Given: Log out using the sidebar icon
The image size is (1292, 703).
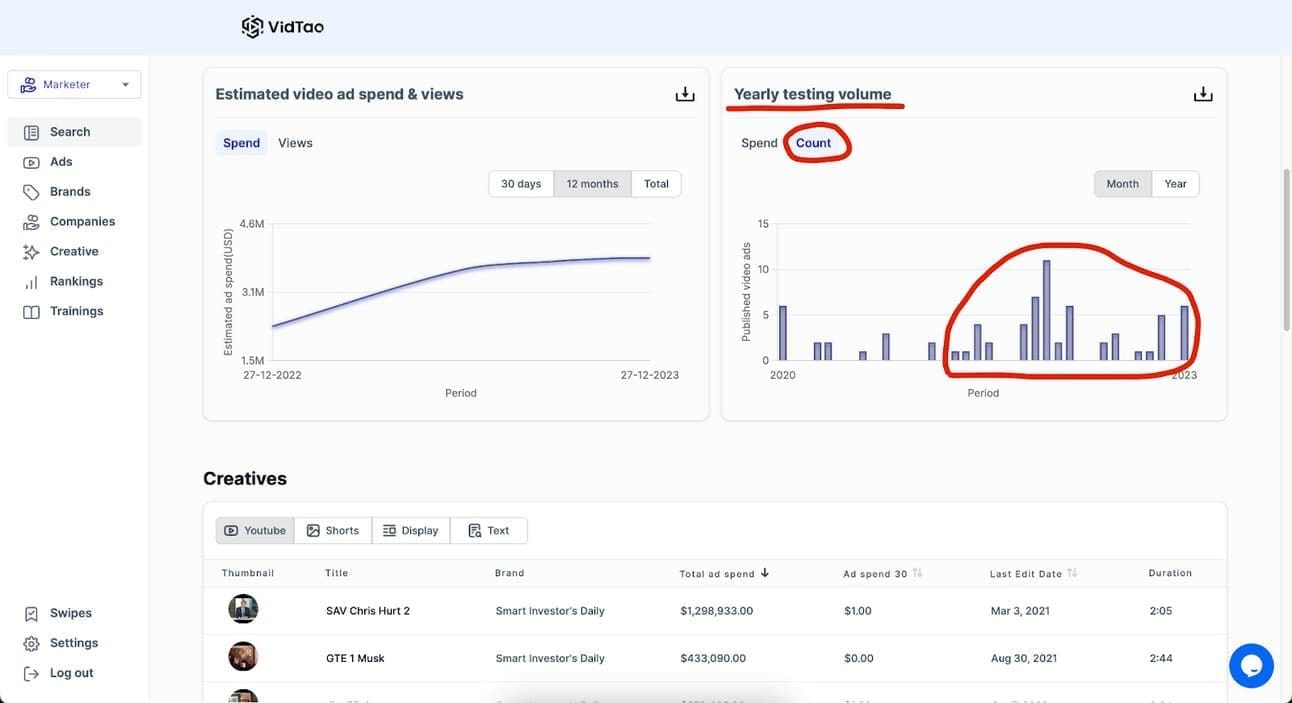Looking at the screenshot, I should click(x=32, y=673).
